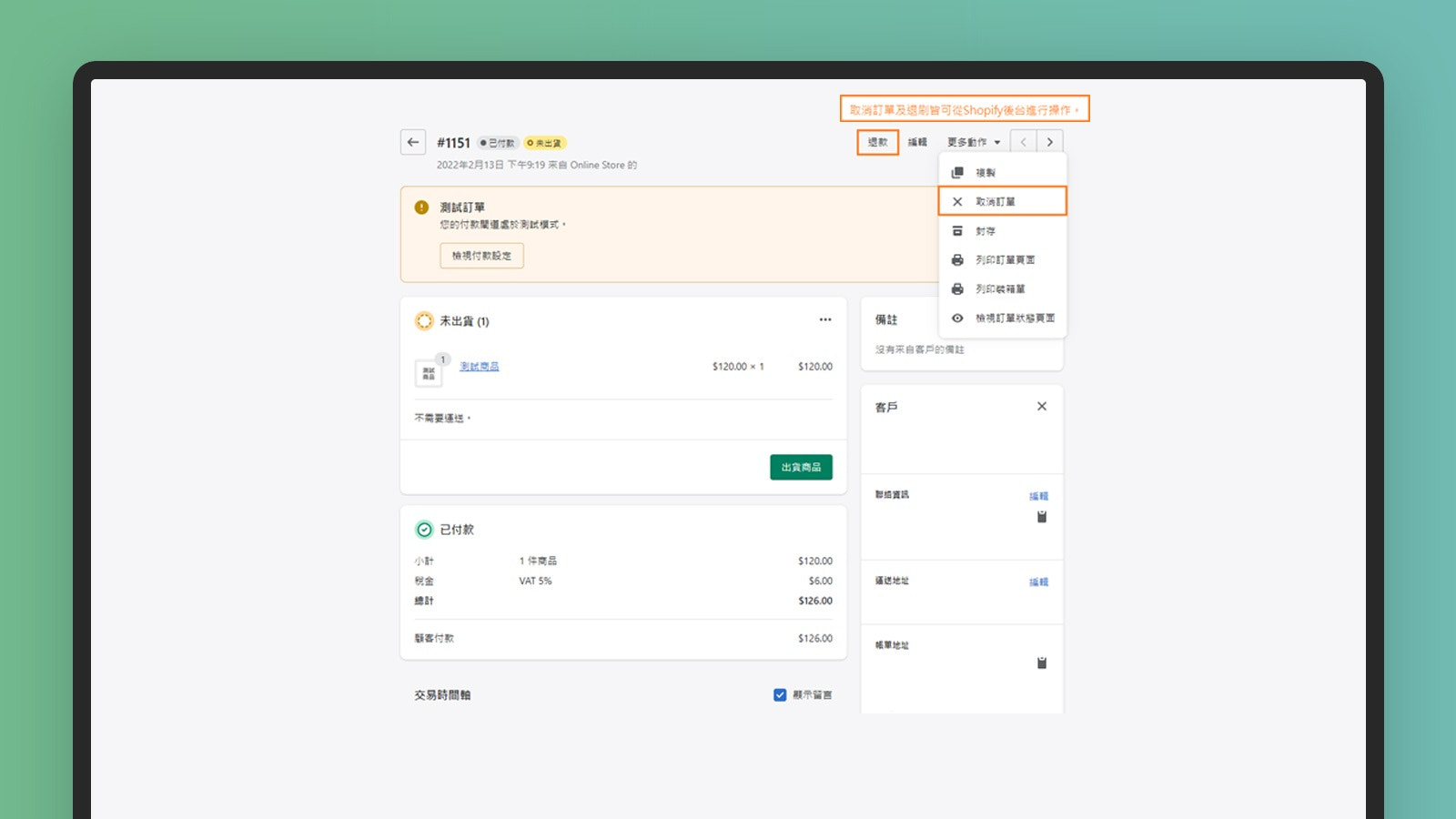Click the order number #1151 heading

tap(453, 143)
